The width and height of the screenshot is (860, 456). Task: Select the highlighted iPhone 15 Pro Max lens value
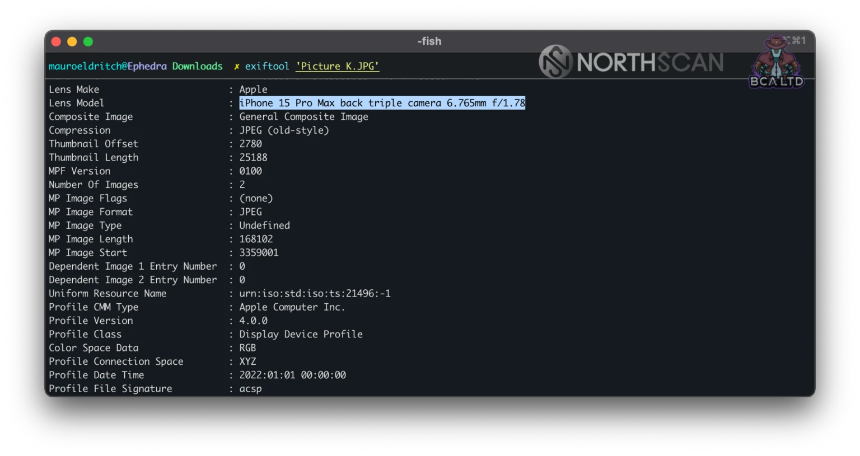(382, 103)
